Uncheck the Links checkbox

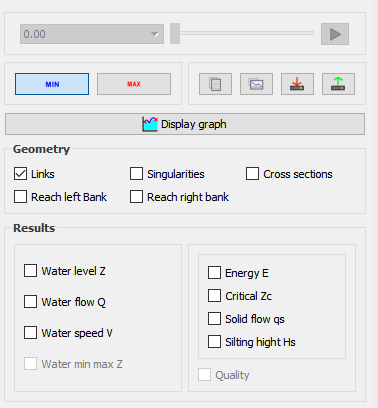(x=20, y=174)
